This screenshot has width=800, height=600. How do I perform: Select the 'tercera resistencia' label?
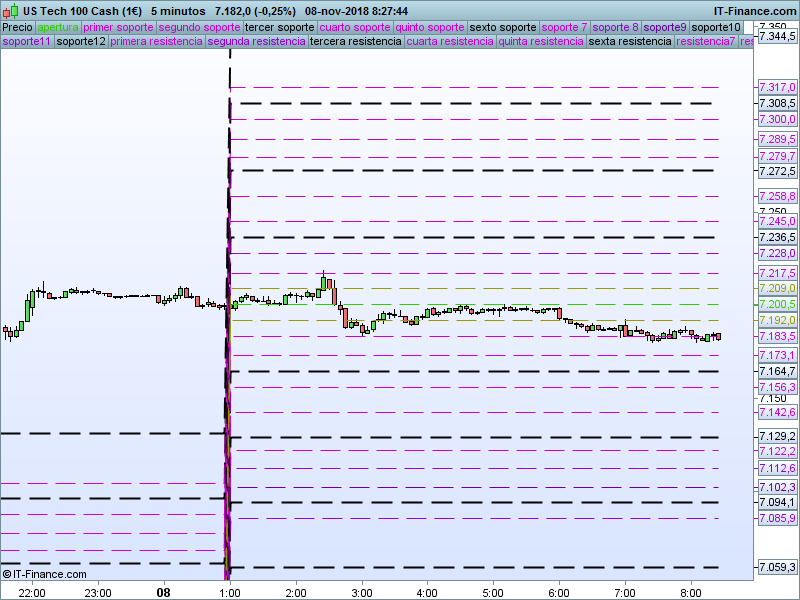tap(355, 42)
